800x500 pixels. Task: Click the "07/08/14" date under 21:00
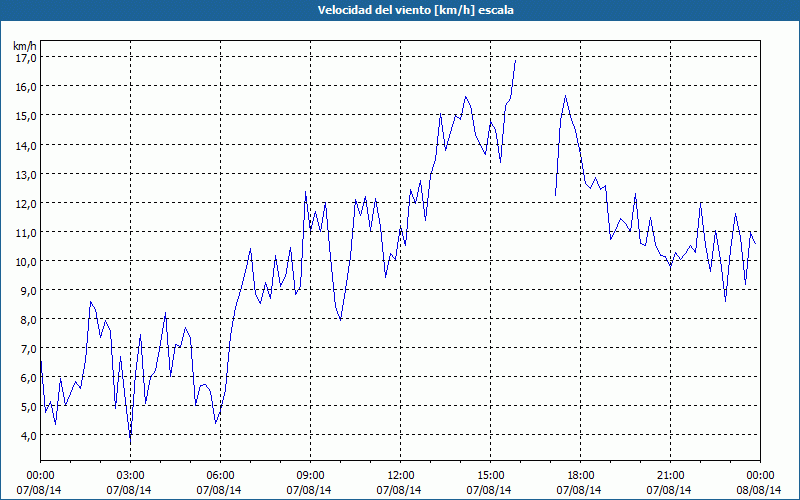click(x=669, y=490)
